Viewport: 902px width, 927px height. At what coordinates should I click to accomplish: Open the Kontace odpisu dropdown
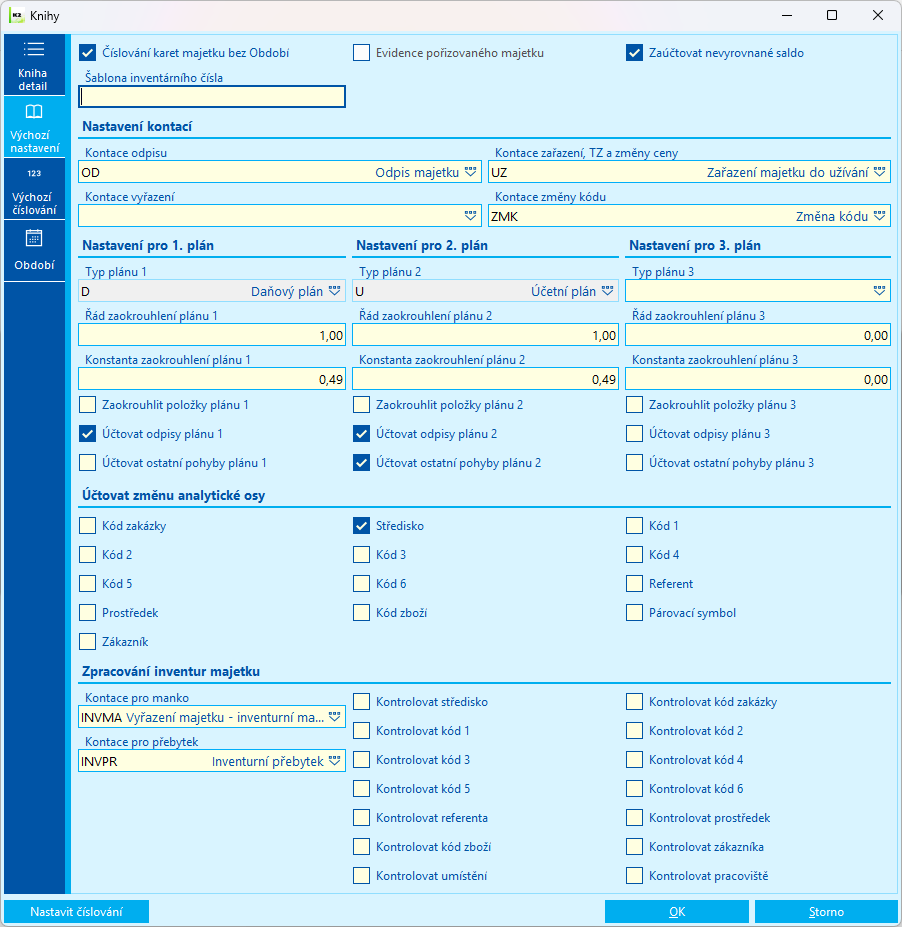(x=471, y=172)
